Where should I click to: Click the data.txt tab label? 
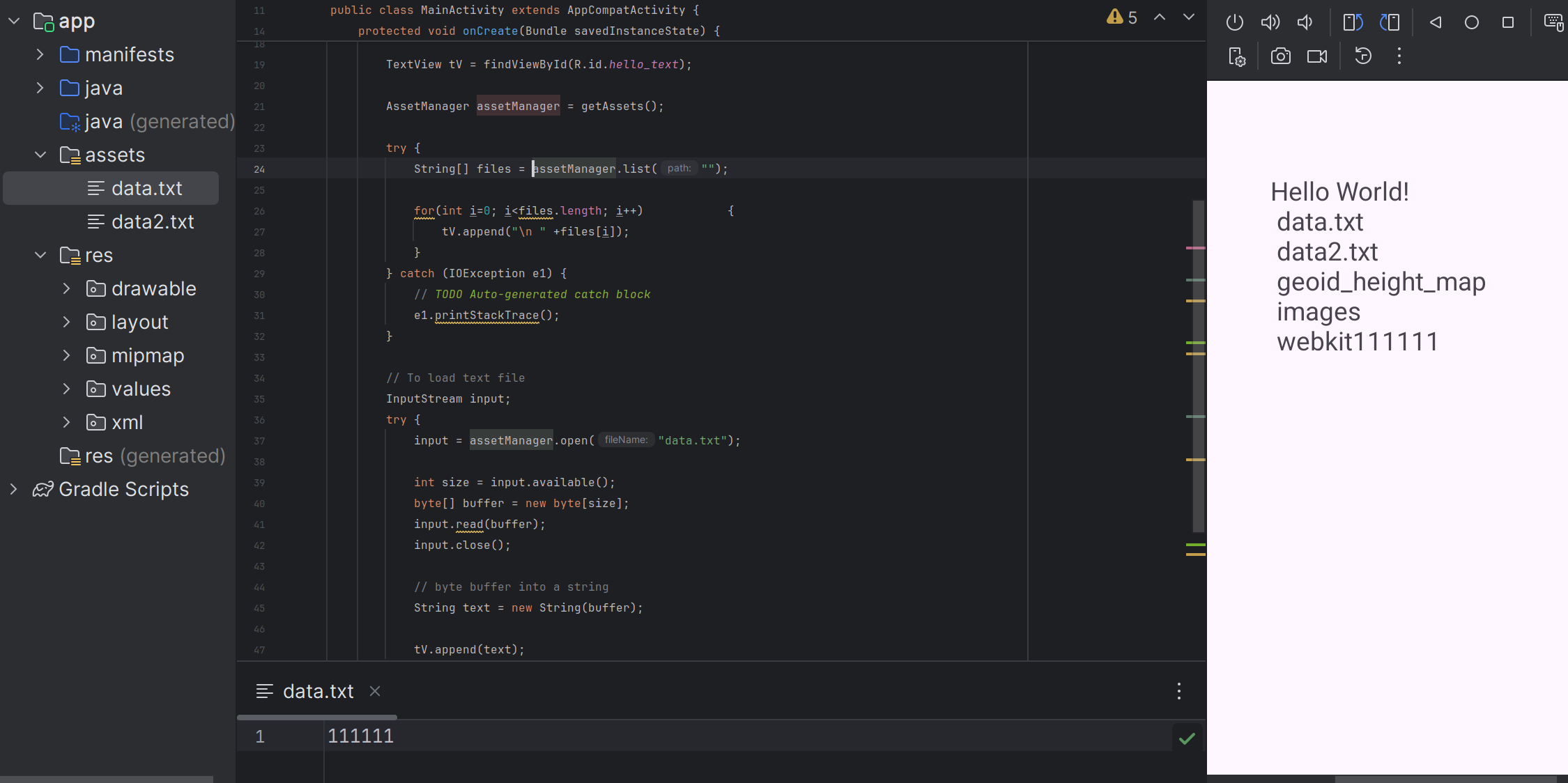318,691
